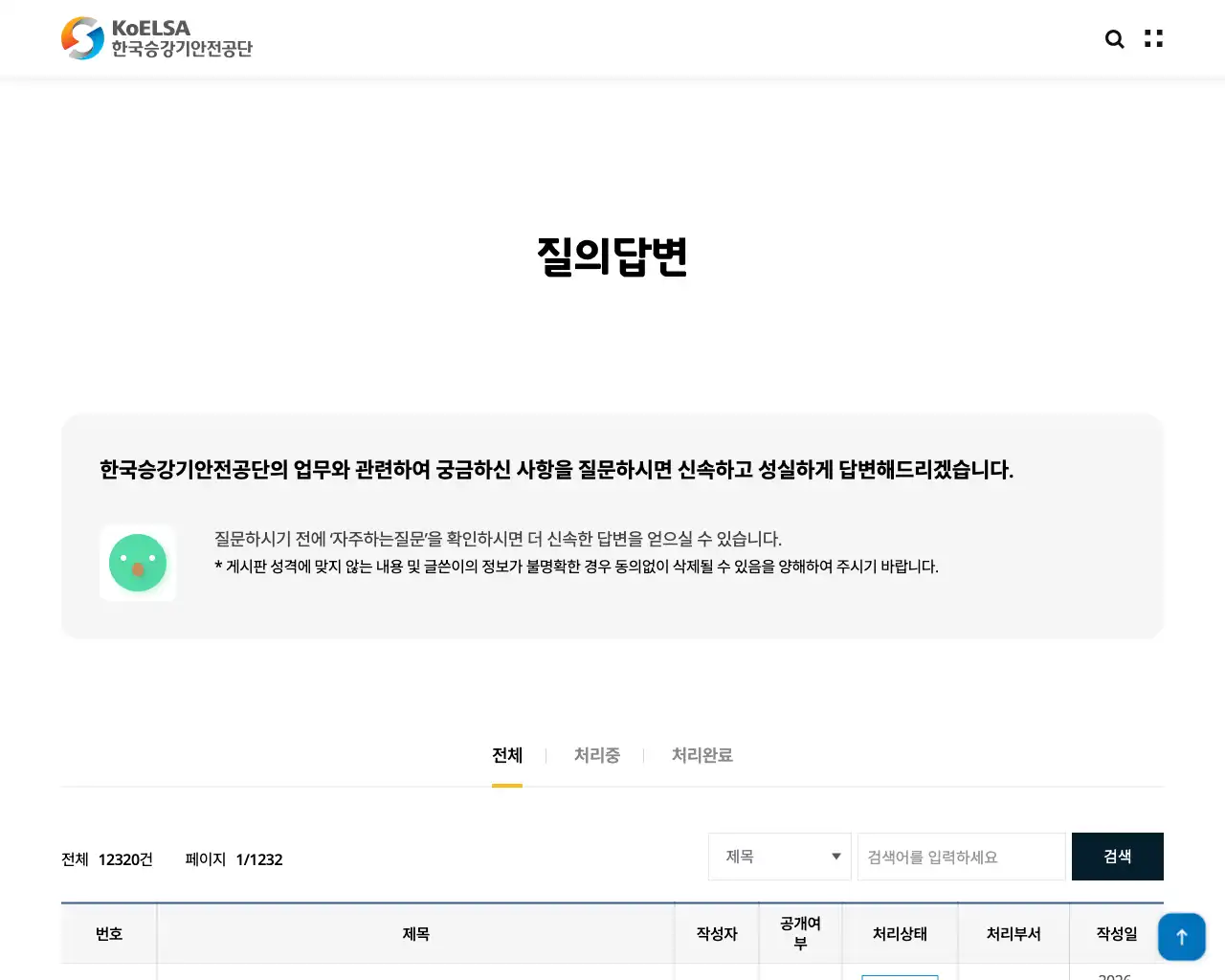This screenshot has height=980, width=1225.
Task: Click the 제목 table column header
Action: click(x=416, y=934)
